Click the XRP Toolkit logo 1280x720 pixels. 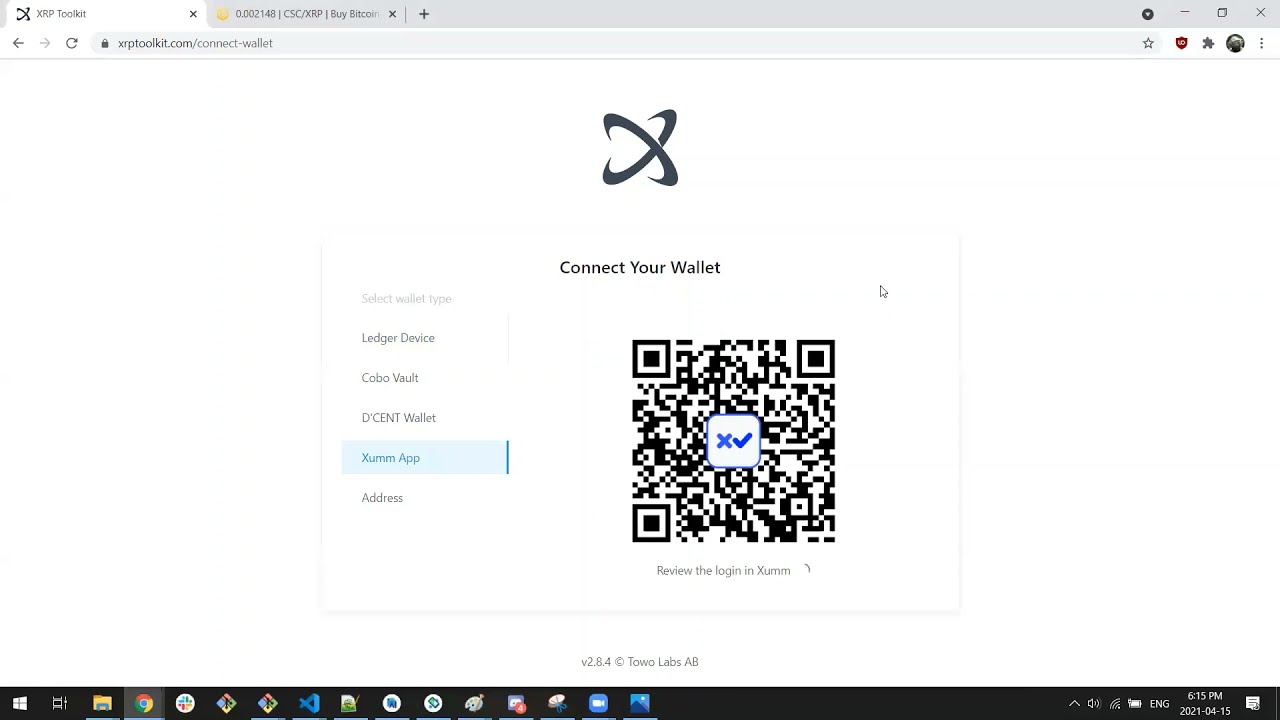(x=640, y=148)
